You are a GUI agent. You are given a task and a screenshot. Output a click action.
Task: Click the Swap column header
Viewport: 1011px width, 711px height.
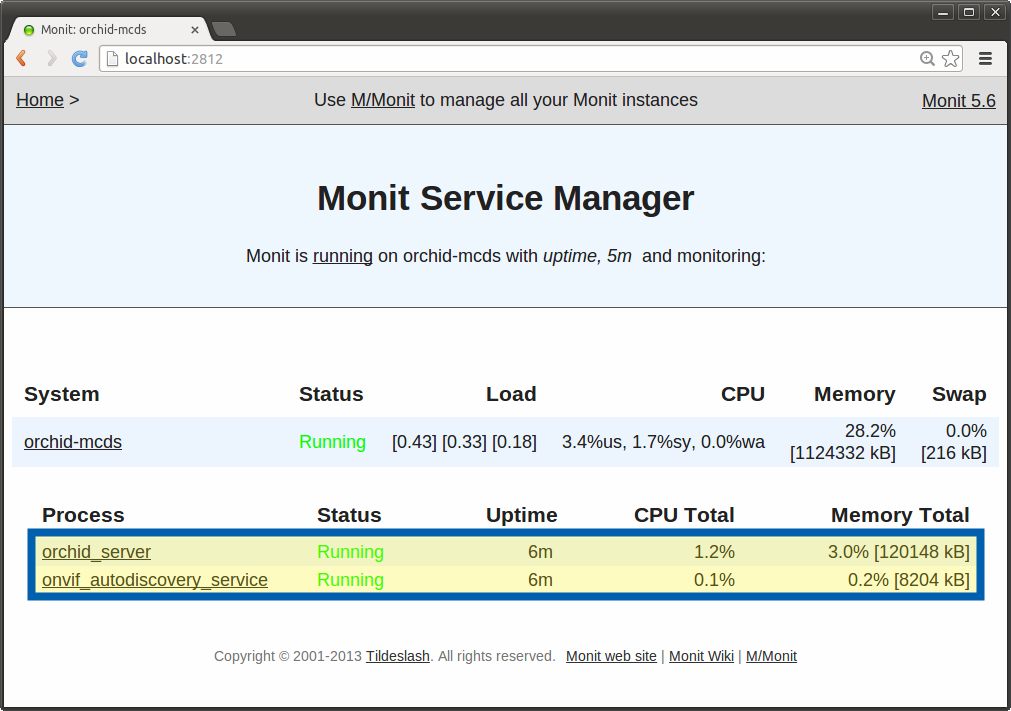pos(959,394)
